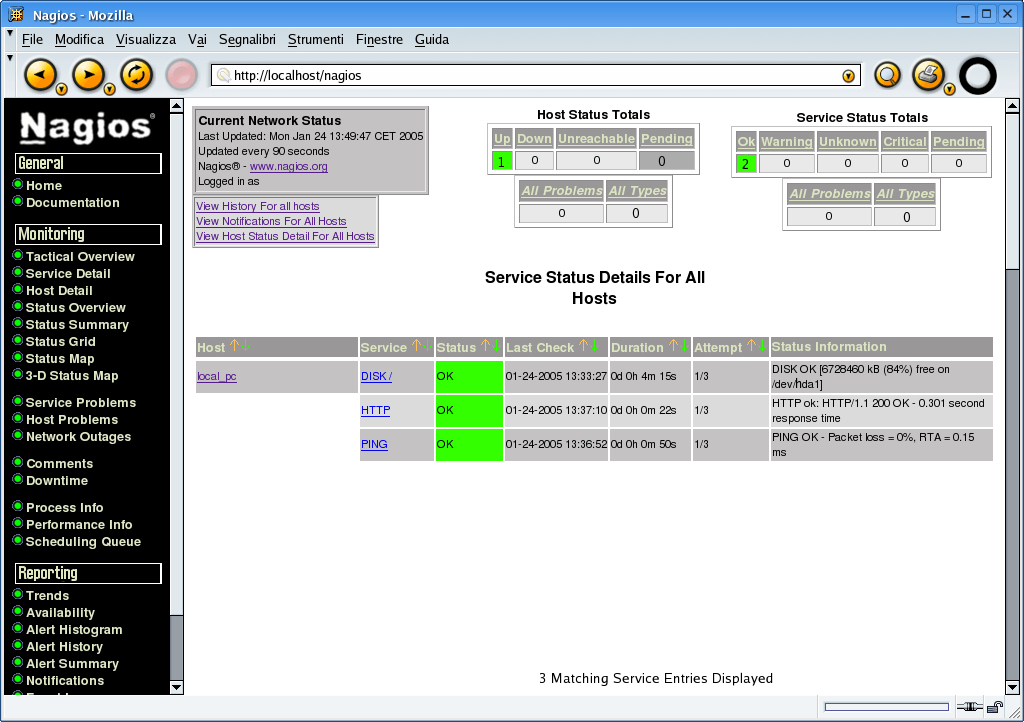Go forward using the Forward arrow button
This screenshot has height=722, width=1024.
(88, 75)
